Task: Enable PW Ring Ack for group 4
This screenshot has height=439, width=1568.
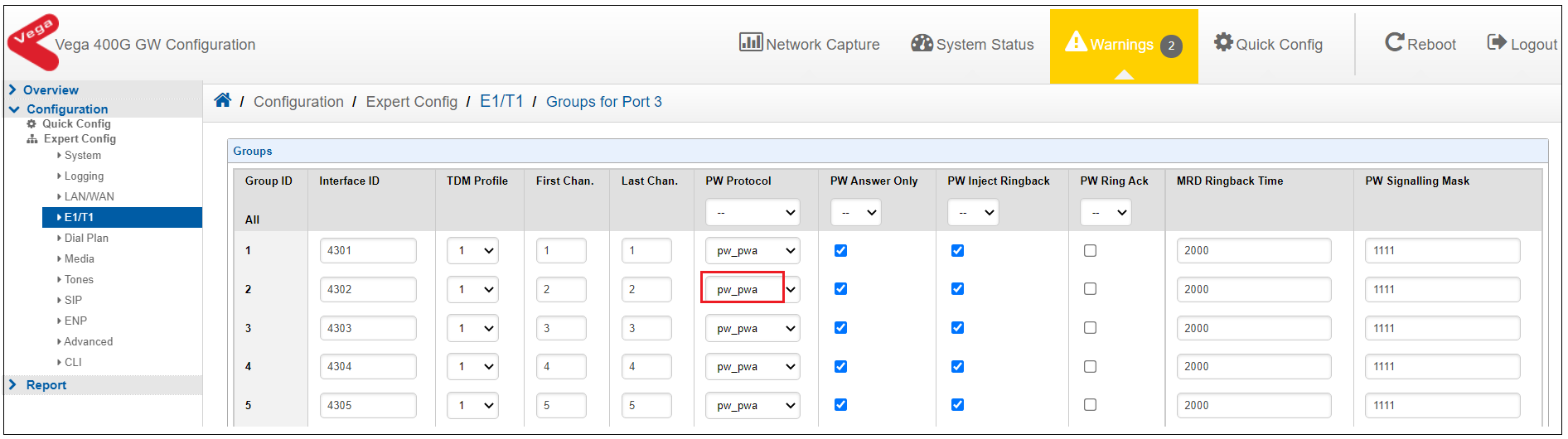Action: [x=1090, y=366]
